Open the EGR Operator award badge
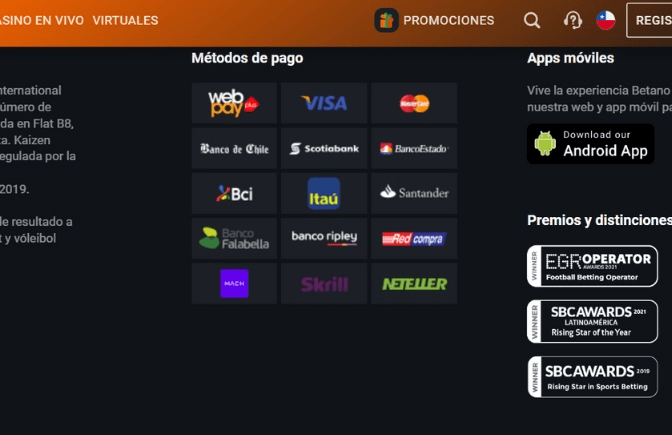The width and height of the screenshot is (672, 435). coord(592,266)
